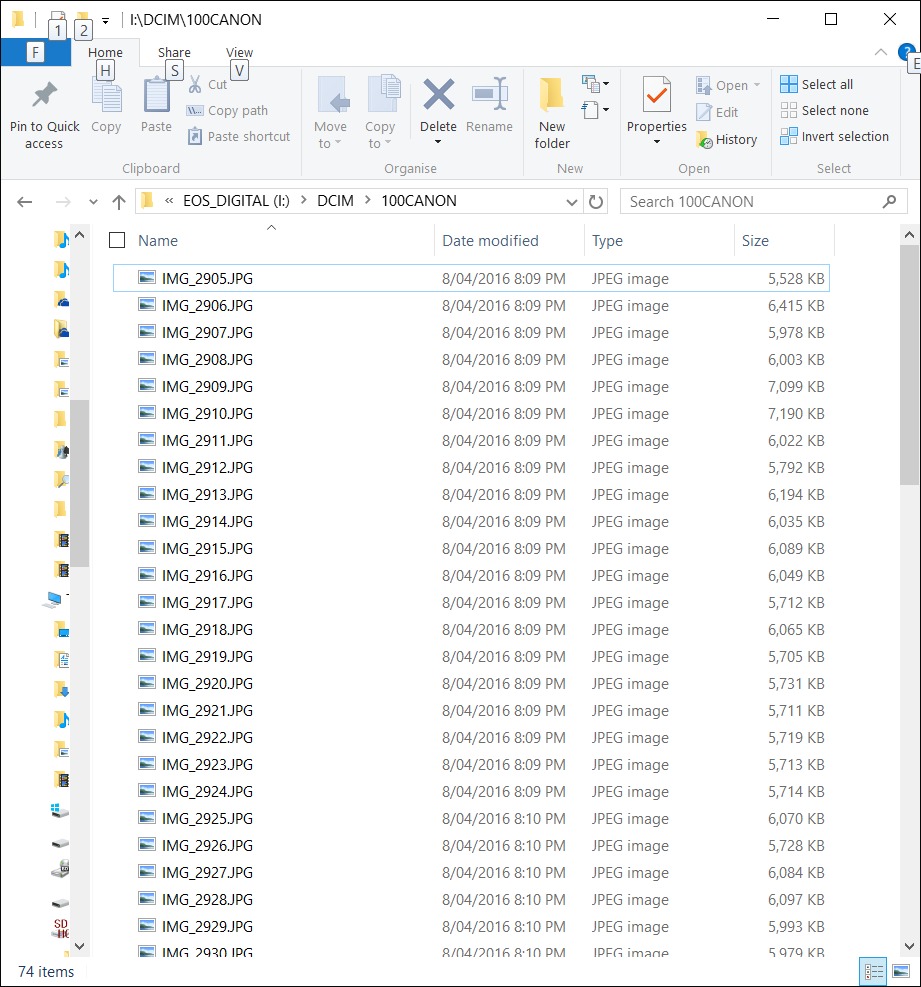Select the file IMG_2921.JPG
The width and height of the screenshot is (921, 987).
pyautogui.click(x=471, y=711)
